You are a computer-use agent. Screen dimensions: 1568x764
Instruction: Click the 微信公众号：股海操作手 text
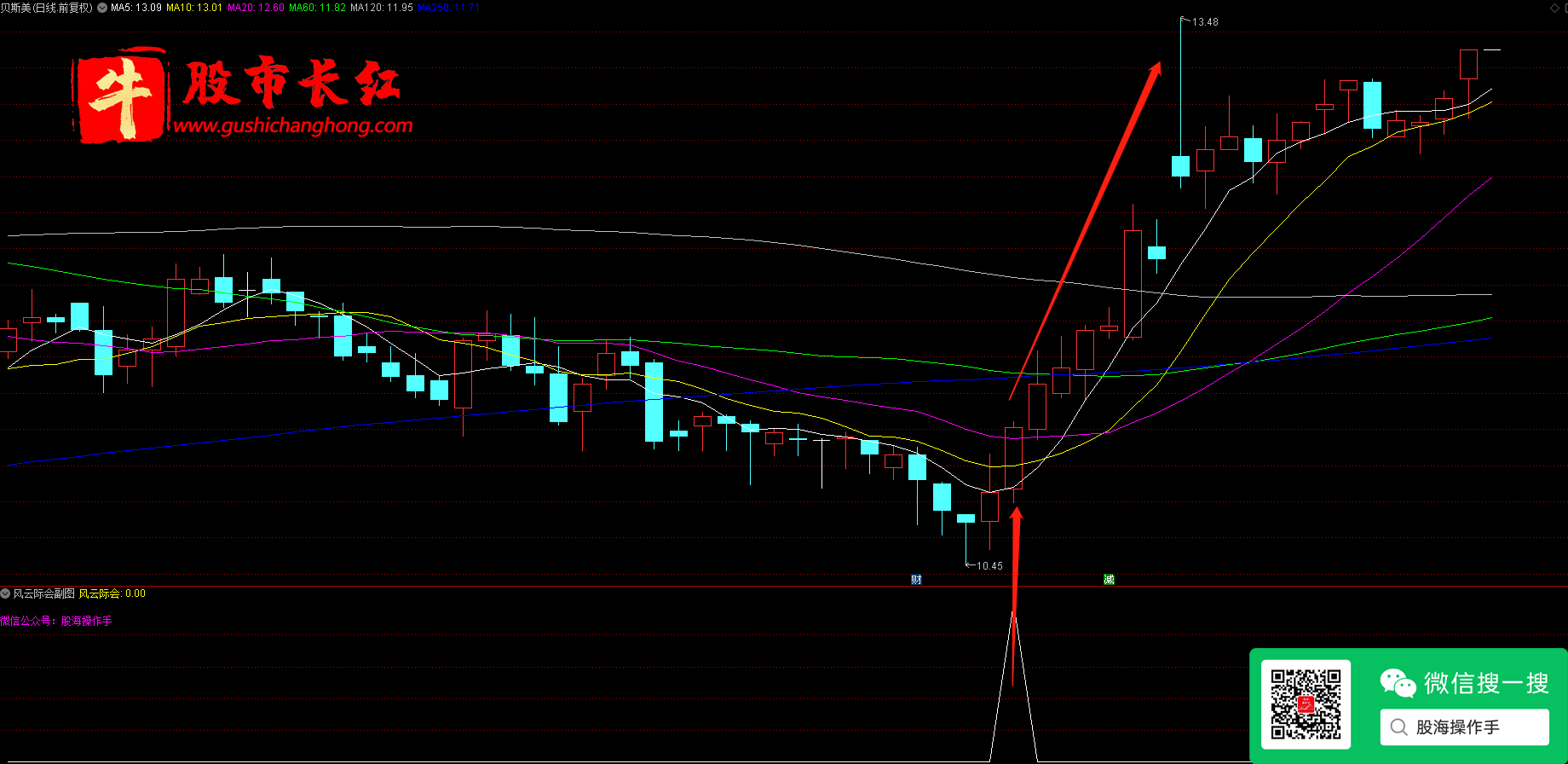tap(56, 621)
